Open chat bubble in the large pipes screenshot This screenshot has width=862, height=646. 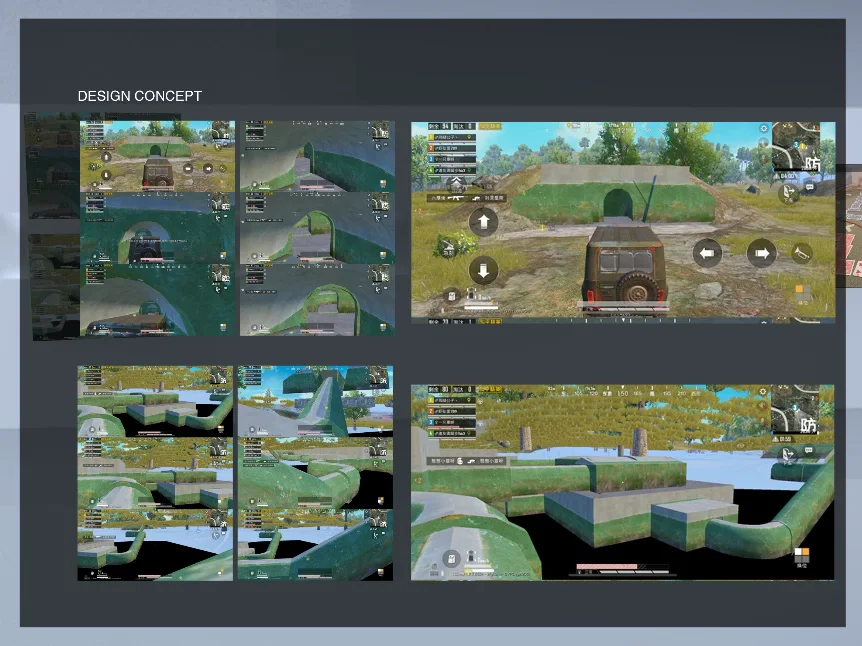tap(809, 450)
